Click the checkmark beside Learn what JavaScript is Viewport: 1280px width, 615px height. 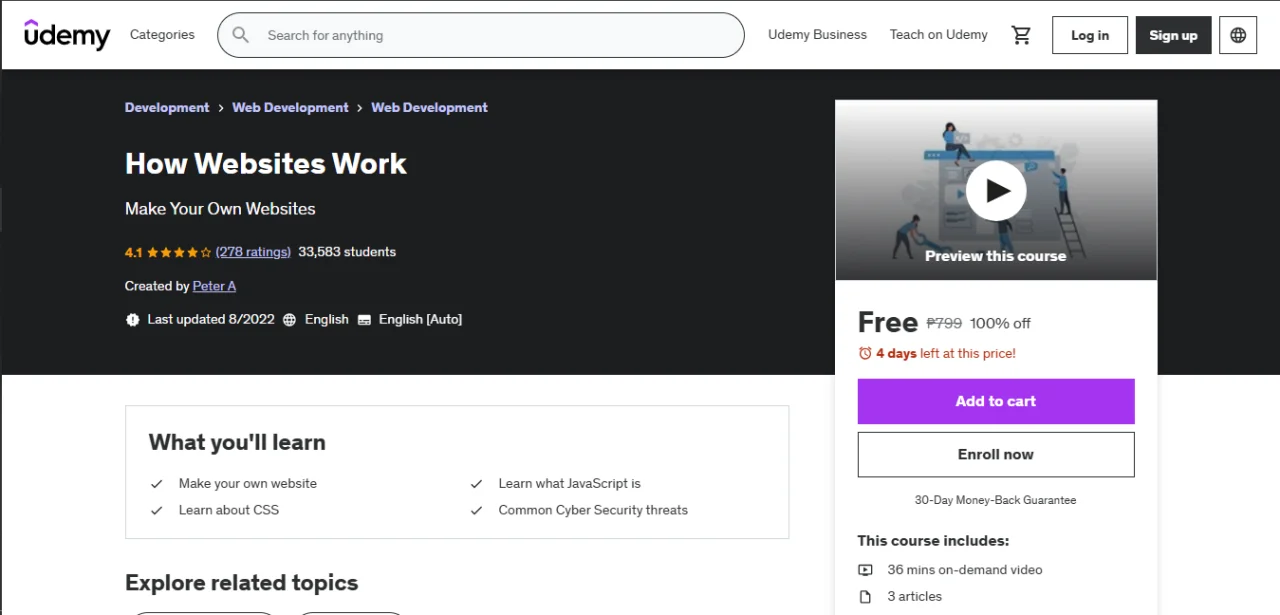tap(477, 484)
